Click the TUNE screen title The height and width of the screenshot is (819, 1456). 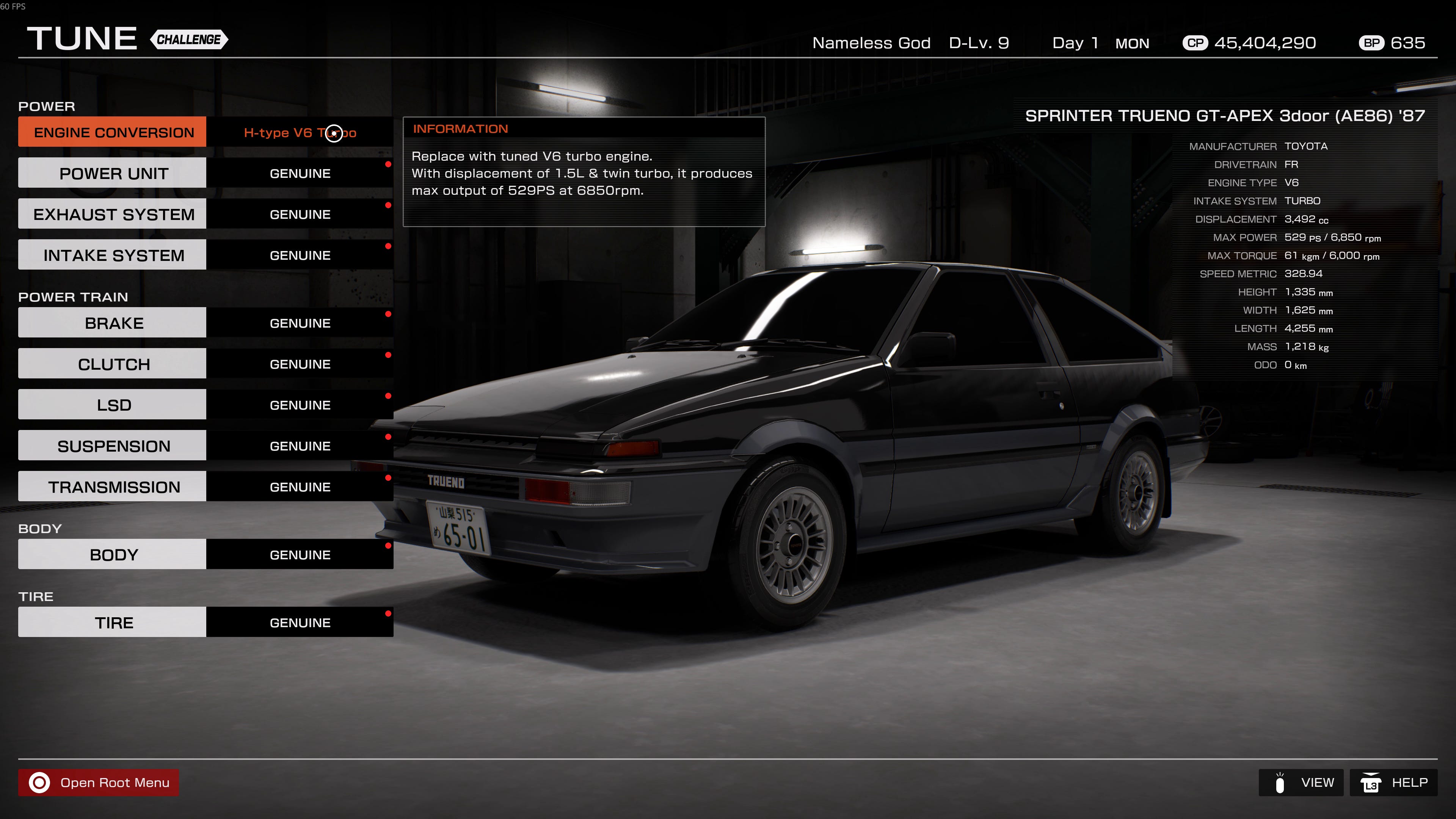tap(82, 39)
